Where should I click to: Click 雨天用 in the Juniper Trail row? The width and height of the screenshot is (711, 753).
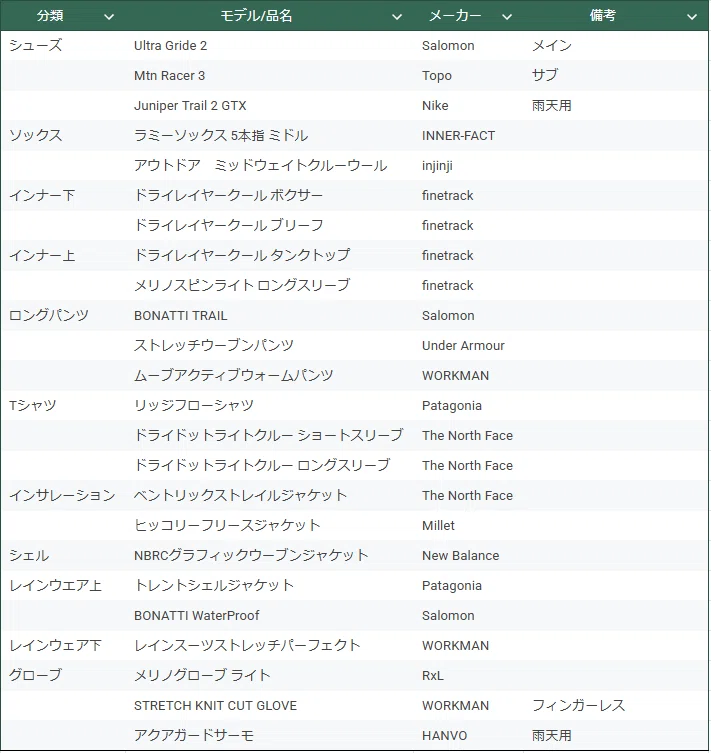552,106
